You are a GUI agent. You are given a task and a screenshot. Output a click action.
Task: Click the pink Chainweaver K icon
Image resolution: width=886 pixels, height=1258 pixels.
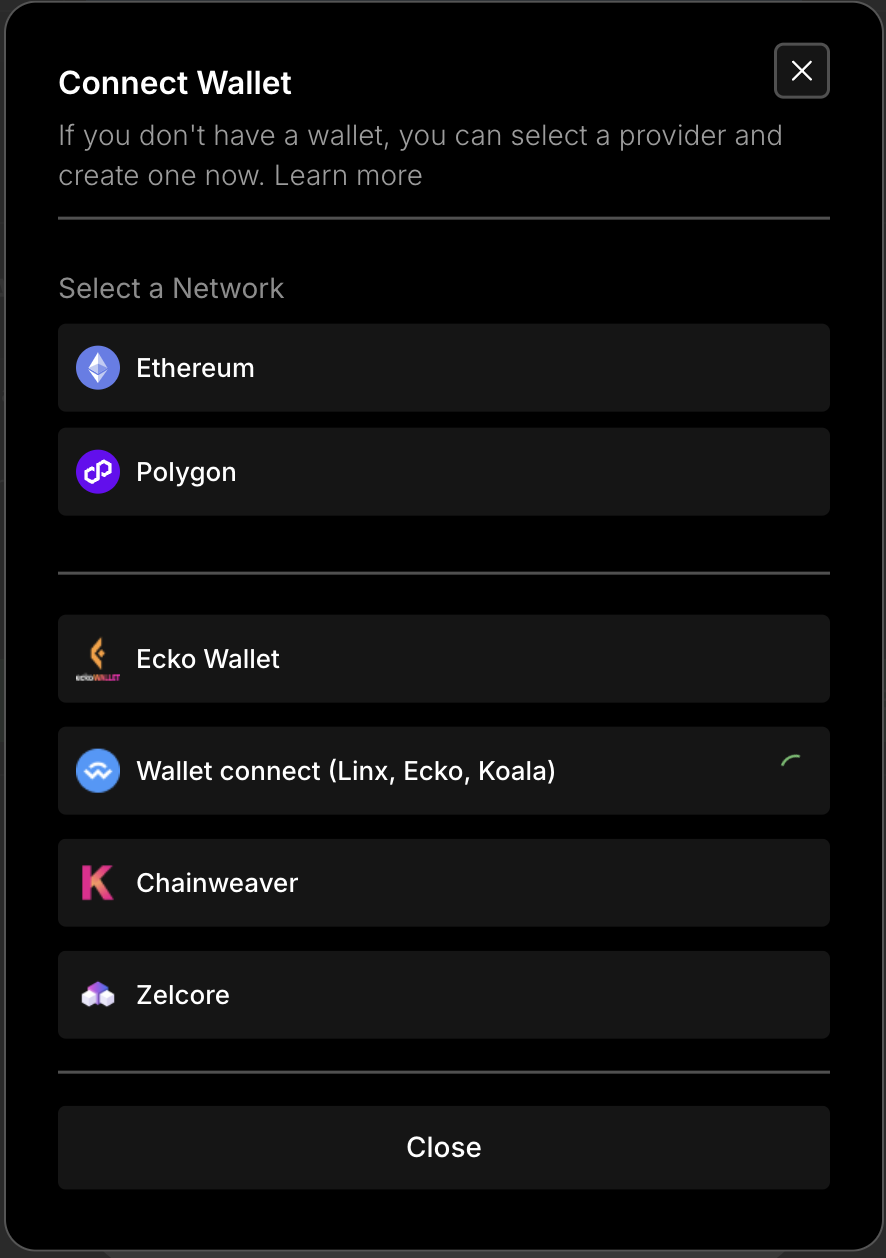(x=98, y=883)
